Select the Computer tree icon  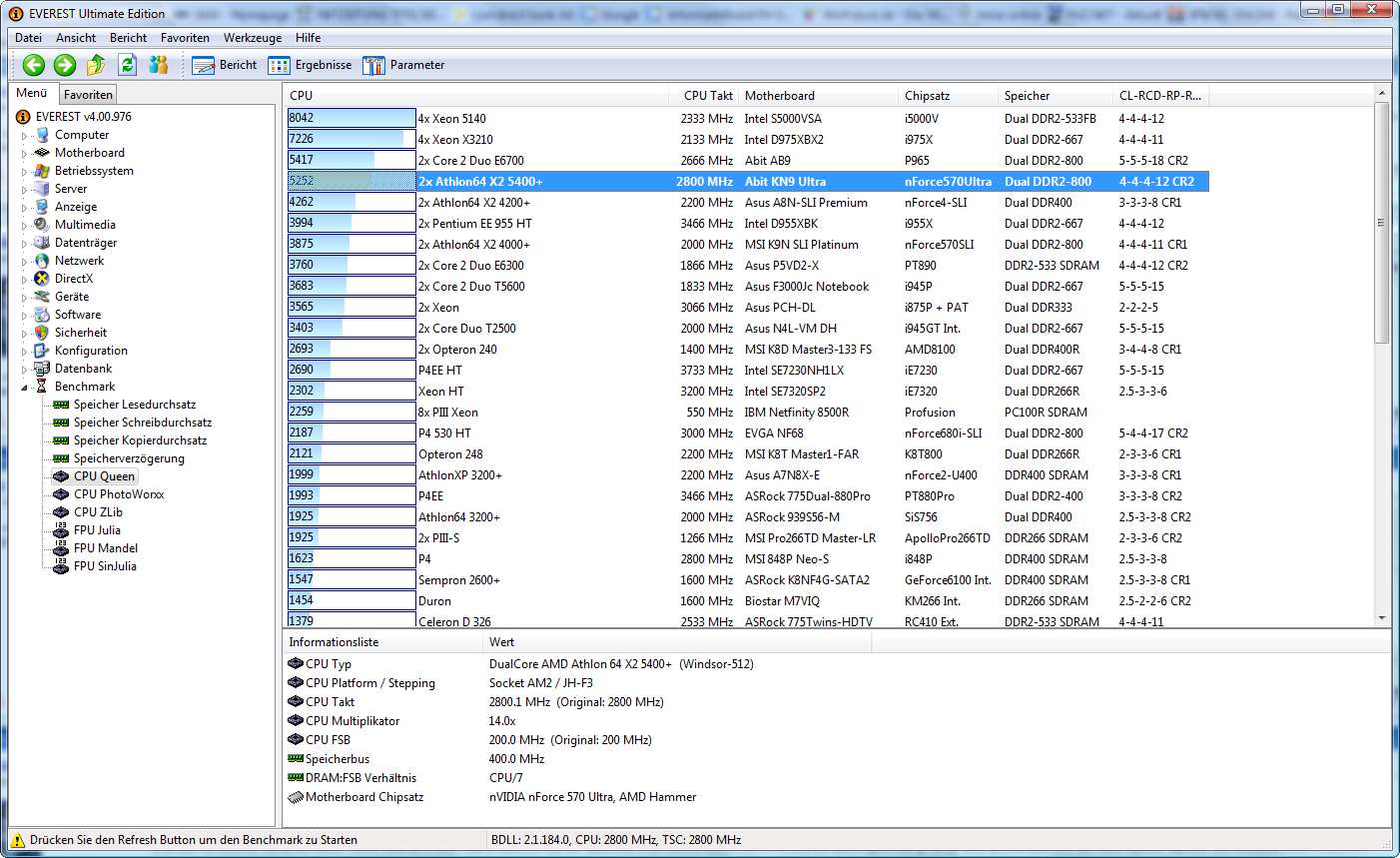point(42,135)
